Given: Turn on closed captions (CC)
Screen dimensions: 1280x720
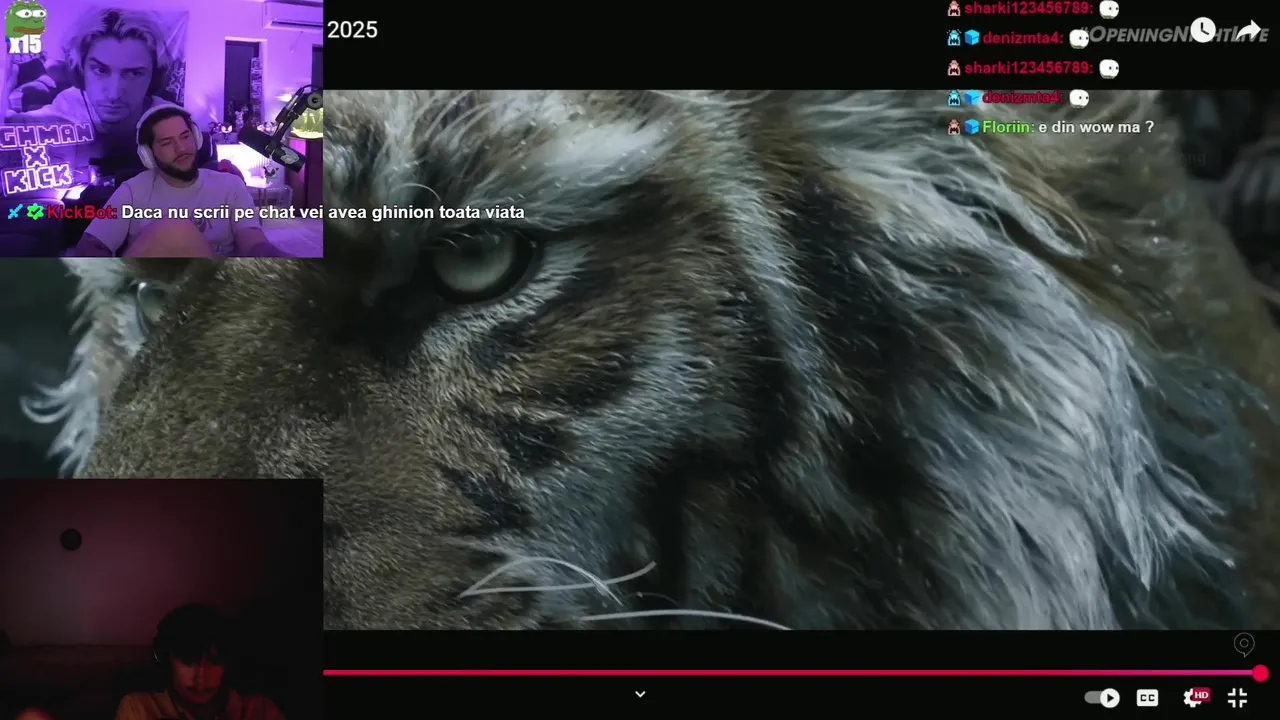Looking at the screenshot, I should coord(1147,698).
